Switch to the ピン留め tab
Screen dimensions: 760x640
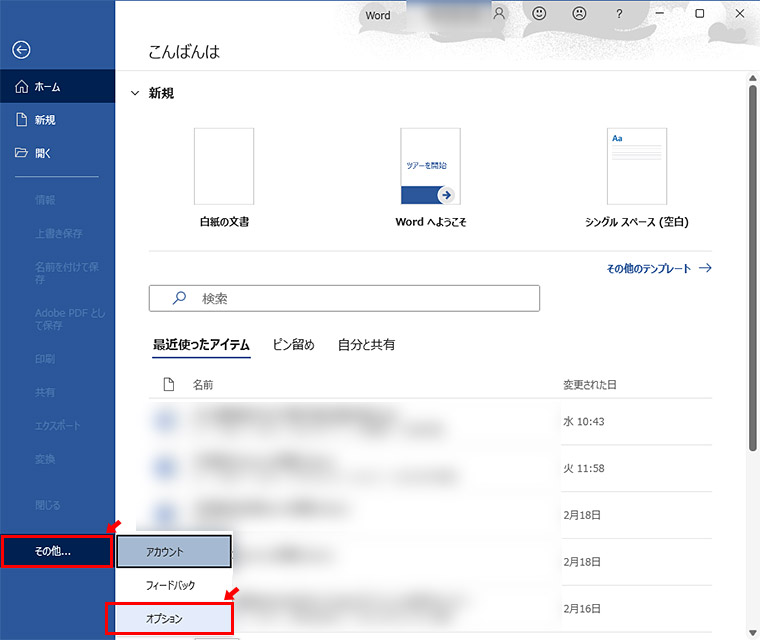point(293,345)
